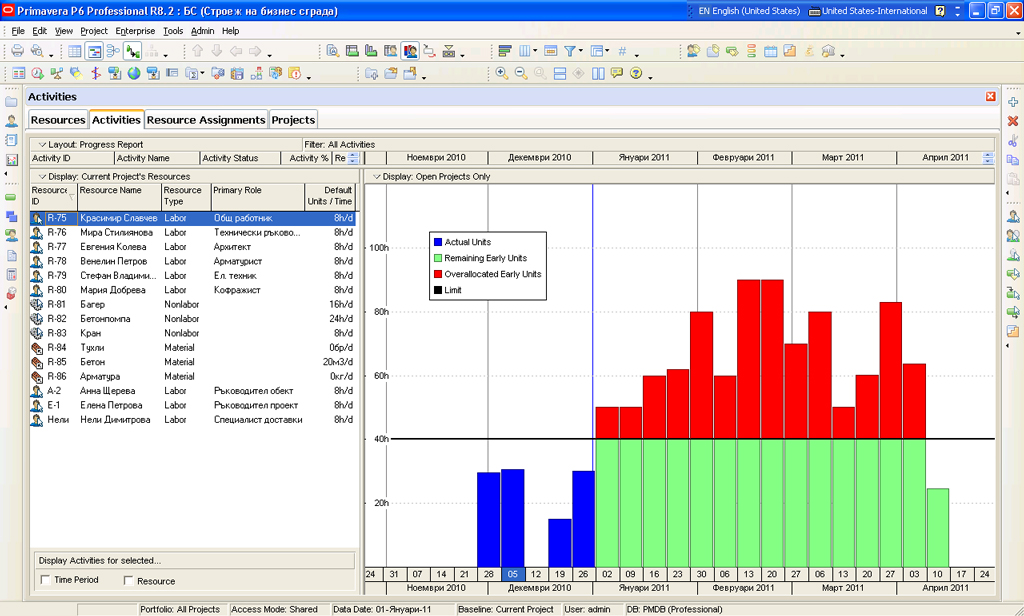Click Default Units / Time column header
1024x616 pixels.
tap(330, 195)
